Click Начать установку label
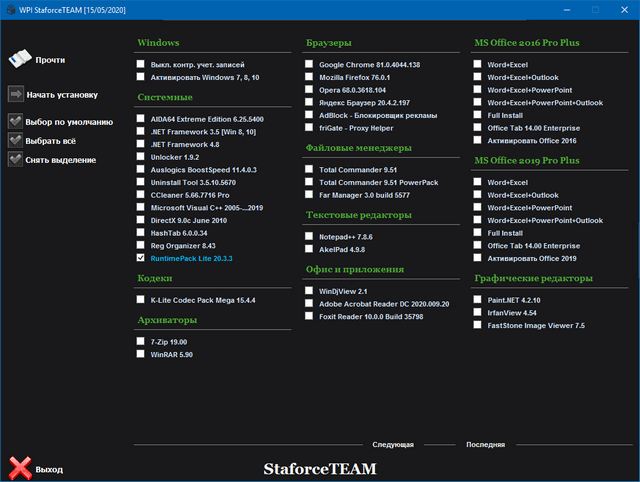The image size is (640, 482). coord(62,95)
